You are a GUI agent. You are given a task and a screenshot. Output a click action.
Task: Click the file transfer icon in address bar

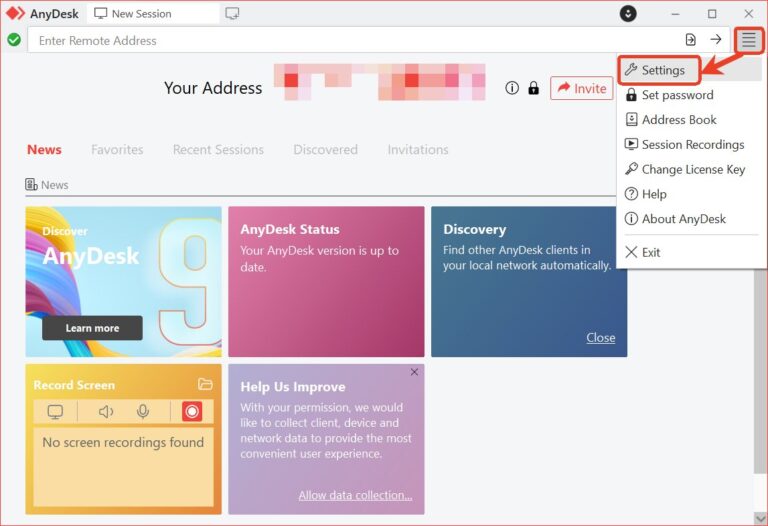[691, 40]
